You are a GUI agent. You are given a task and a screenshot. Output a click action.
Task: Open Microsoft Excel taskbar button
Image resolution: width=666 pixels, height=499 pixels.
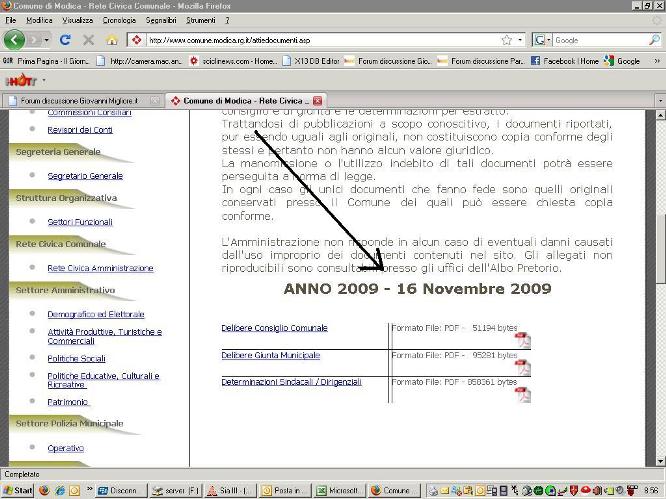(x=339, y=491)
